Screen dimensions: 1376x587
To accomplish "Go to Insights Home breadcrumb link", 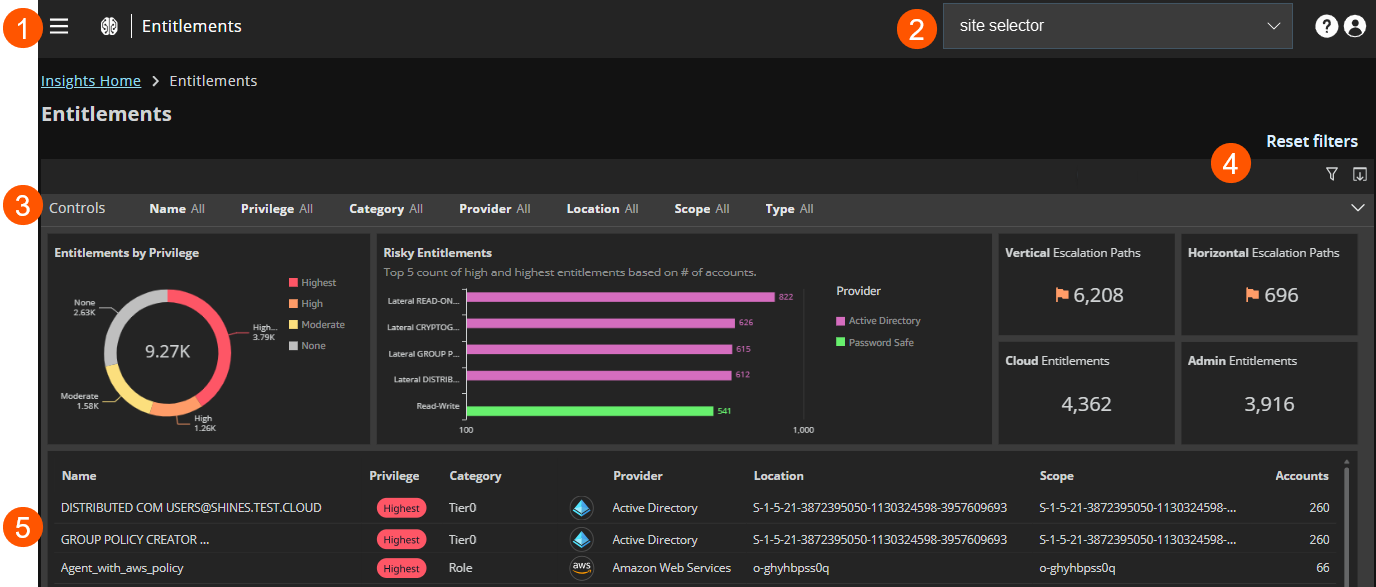I will (90, 81).
